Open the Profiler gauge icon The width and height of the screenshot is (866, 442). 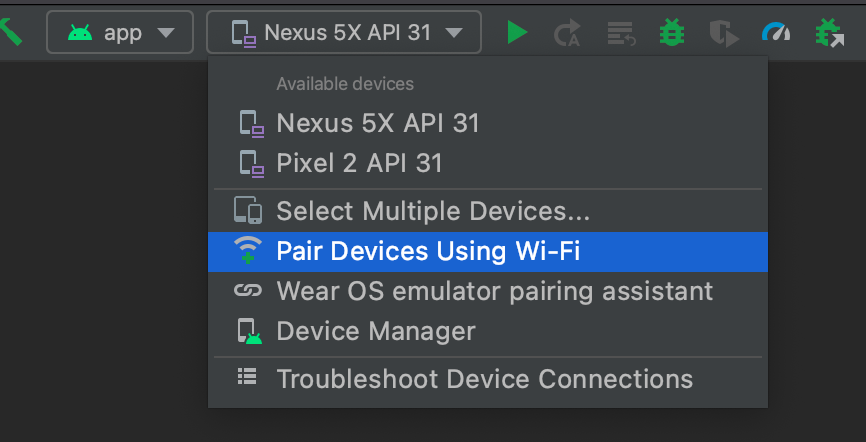click(x=776, y=32)
